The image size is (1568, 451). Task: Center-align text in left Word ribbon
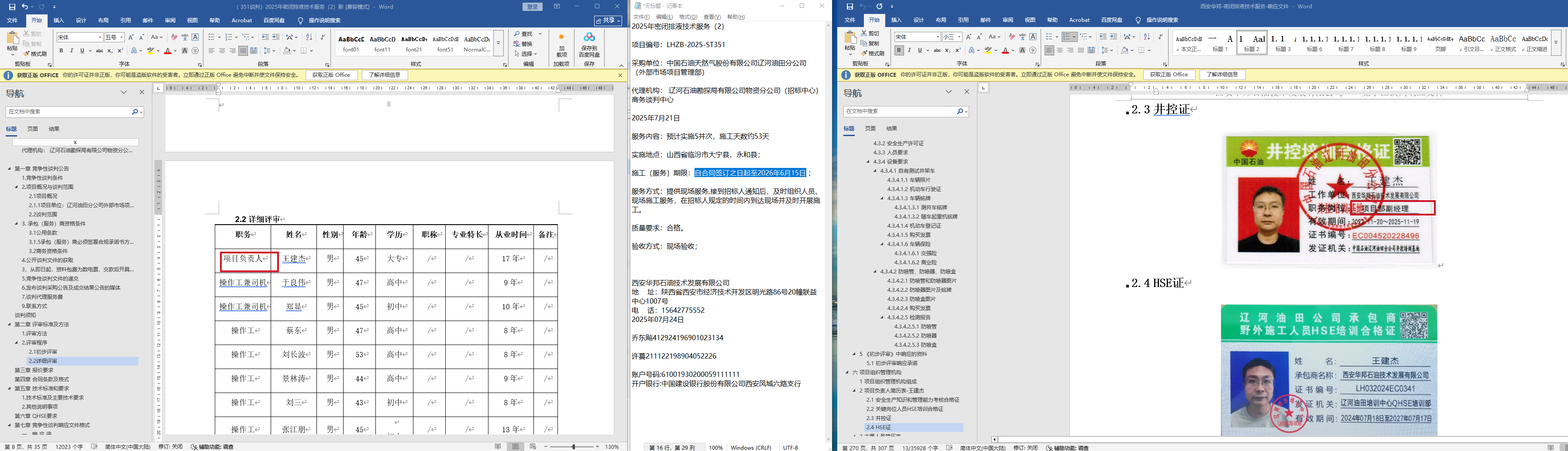coord(222,51)
